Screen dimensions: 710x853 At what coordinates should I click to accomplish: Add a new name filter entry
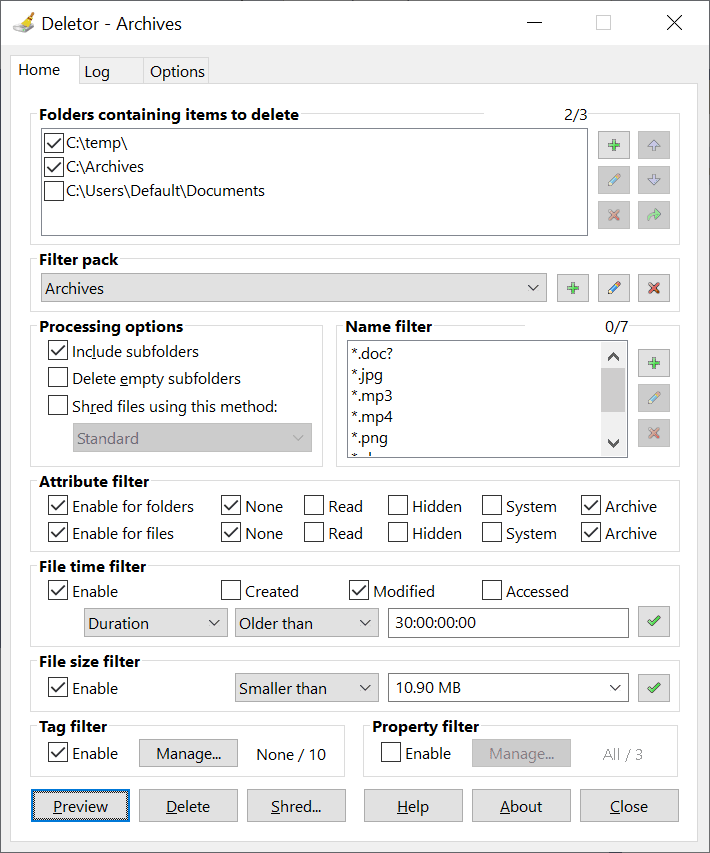(x=654, y=363)
